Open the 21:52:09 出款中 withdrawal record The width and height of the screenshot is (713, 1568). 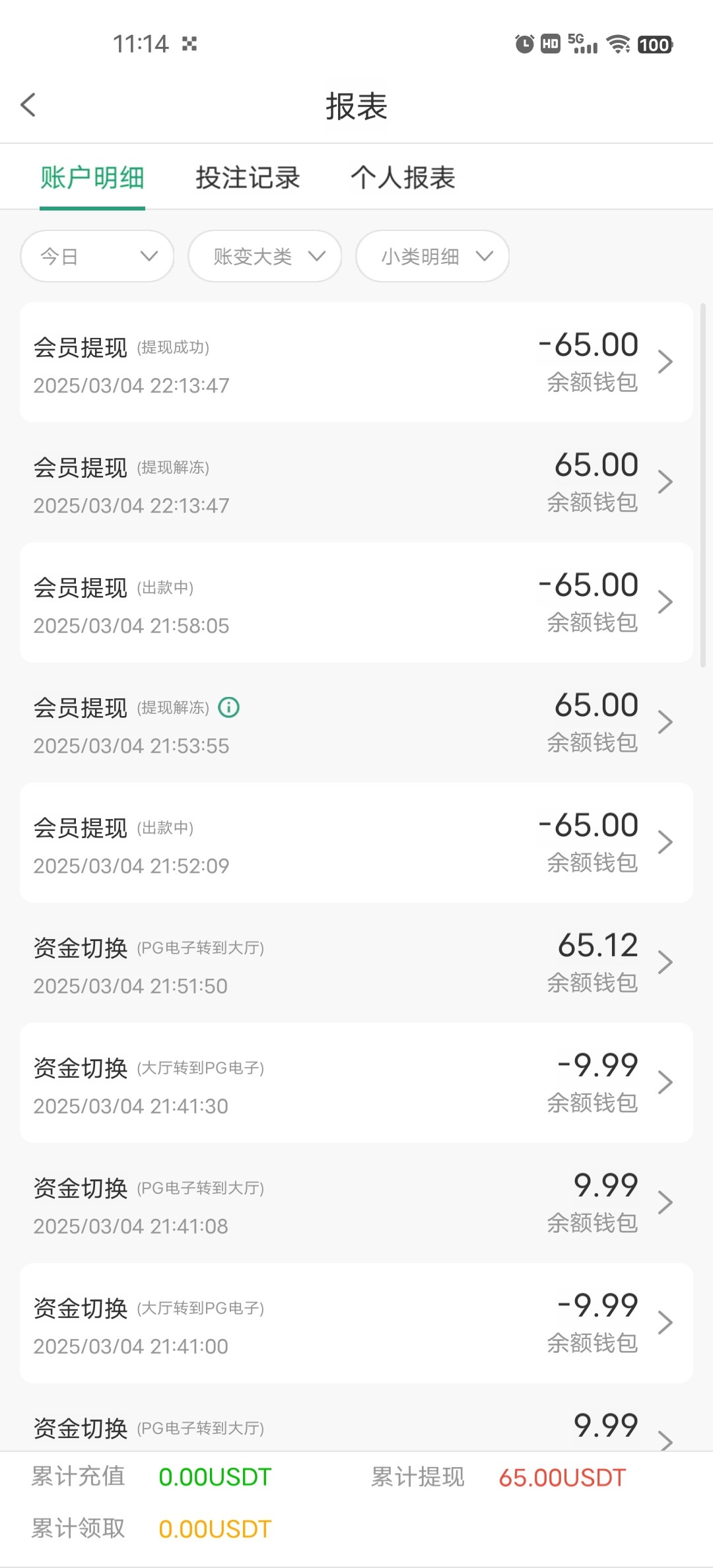coord(330,843)
